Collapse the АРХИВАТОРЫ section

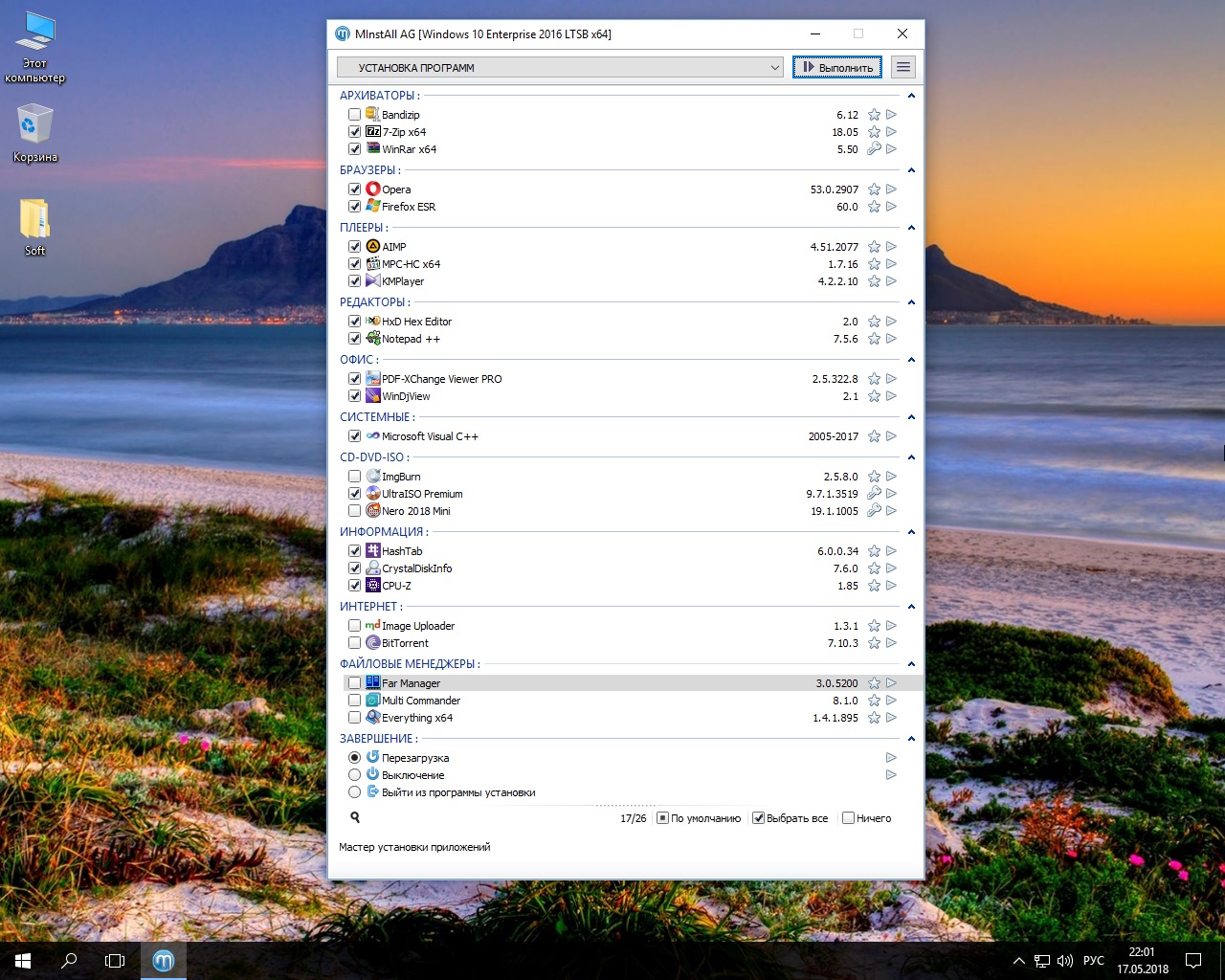(911, 96)
